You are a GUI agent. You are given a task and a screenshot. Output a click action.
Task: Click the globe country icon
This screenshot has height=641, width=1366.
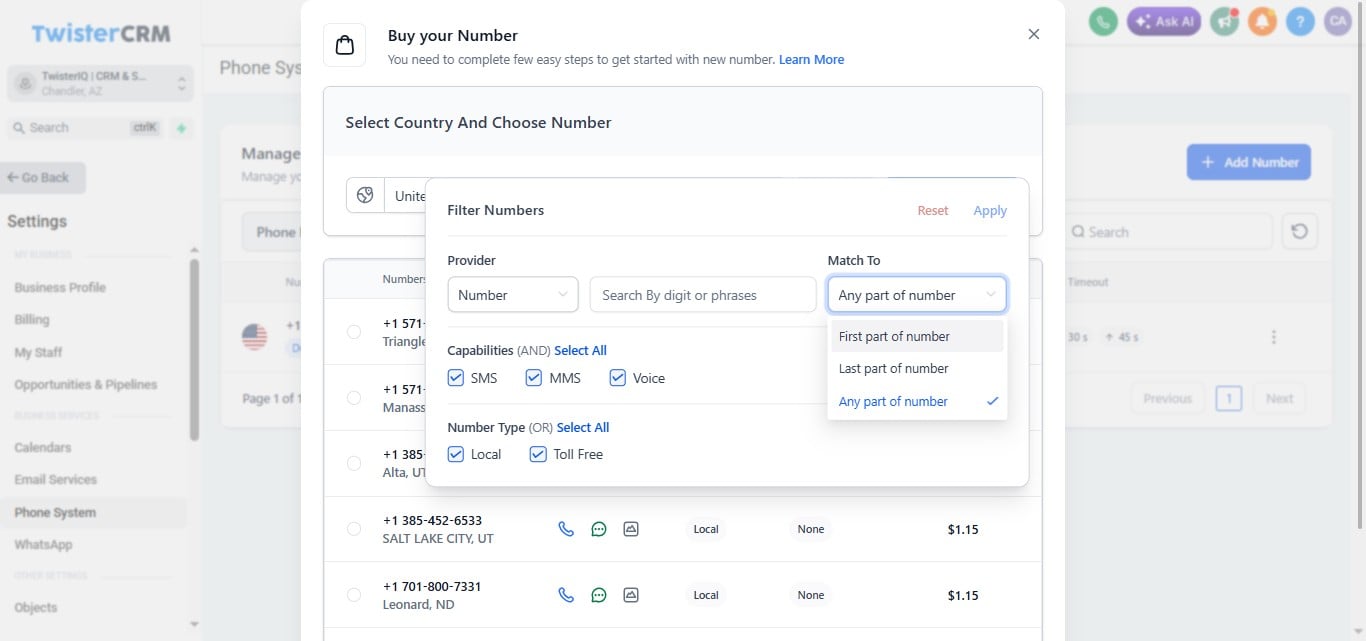point(365,195)
